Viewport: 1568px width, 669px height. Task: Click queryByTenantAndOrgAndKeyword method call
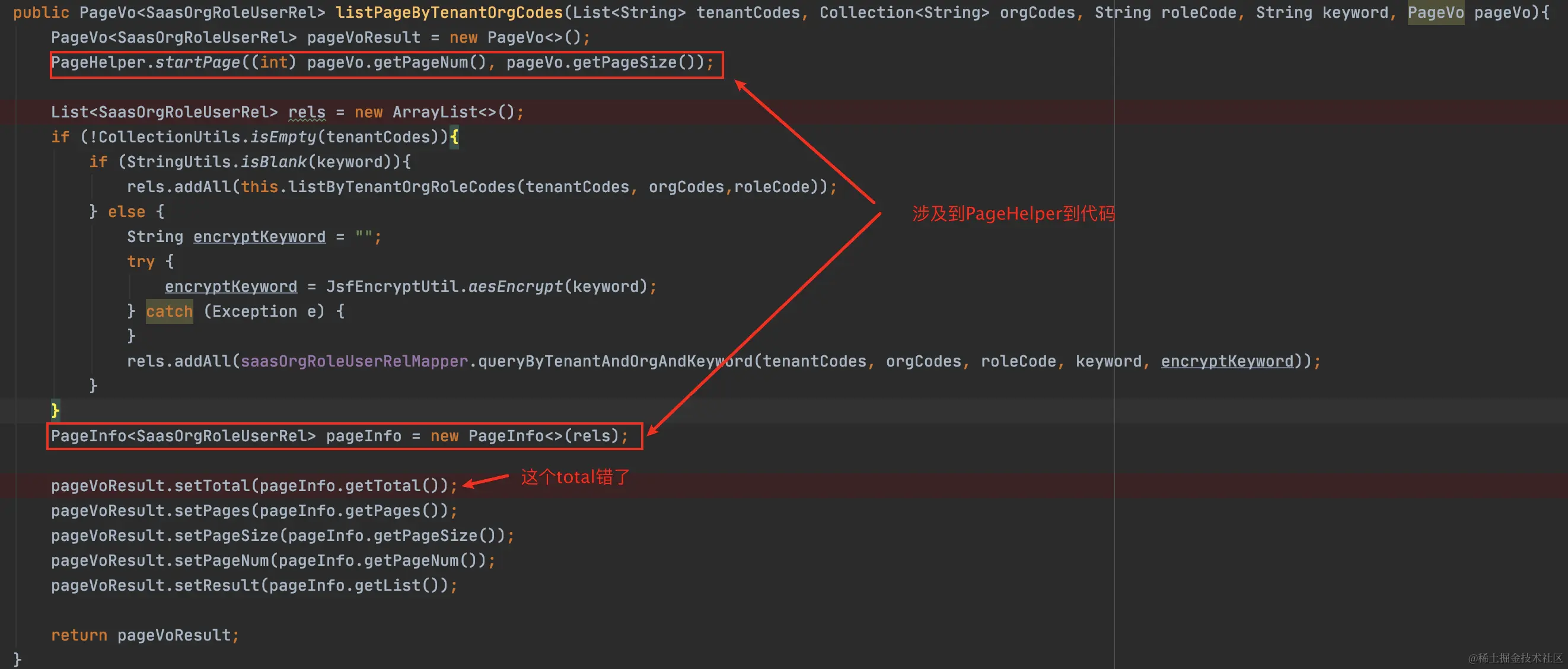coord(615,362)
